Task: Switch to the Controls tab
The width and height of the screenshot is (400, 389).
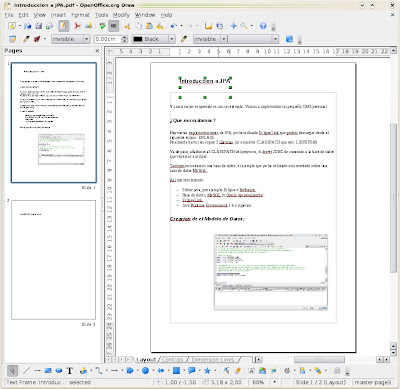Action: pyautogui.click(x=173, y=360)
